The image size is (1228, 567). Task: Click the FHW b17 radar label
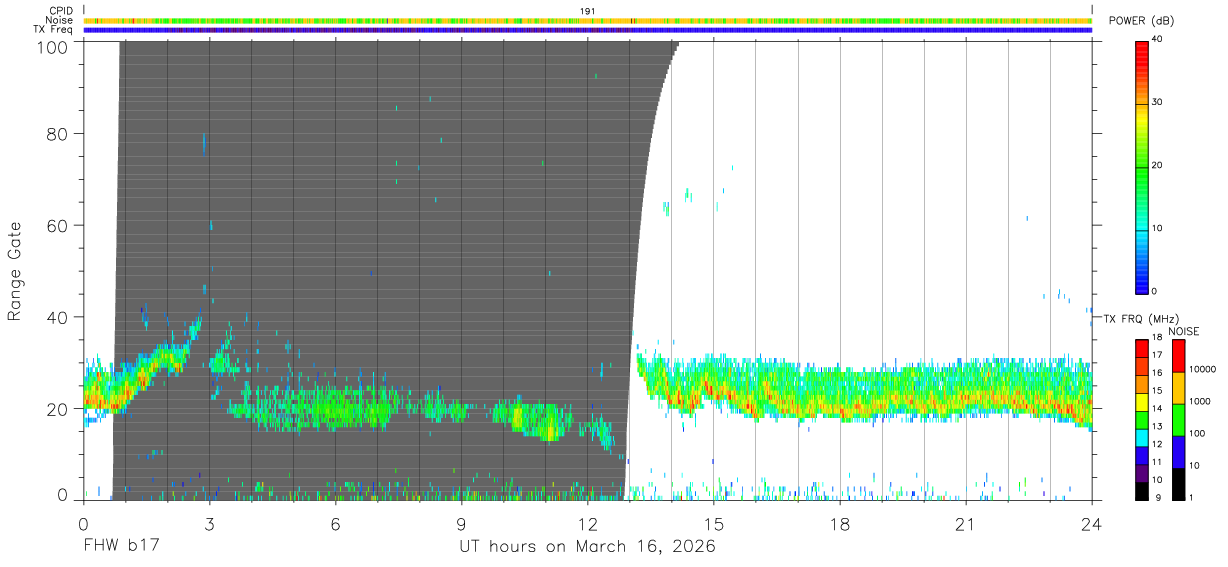120,546
